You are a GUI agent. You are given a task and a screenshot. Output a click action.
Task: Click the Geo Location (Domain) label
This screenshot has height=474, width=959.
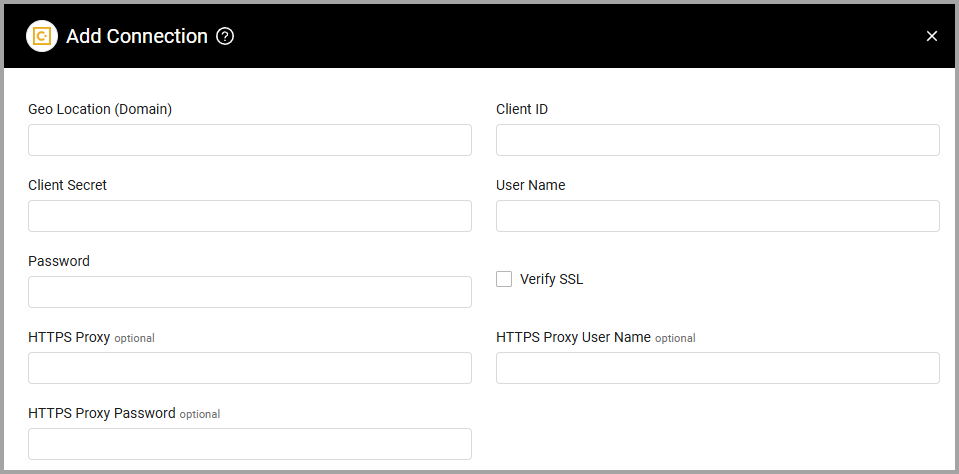coord(100,109)
